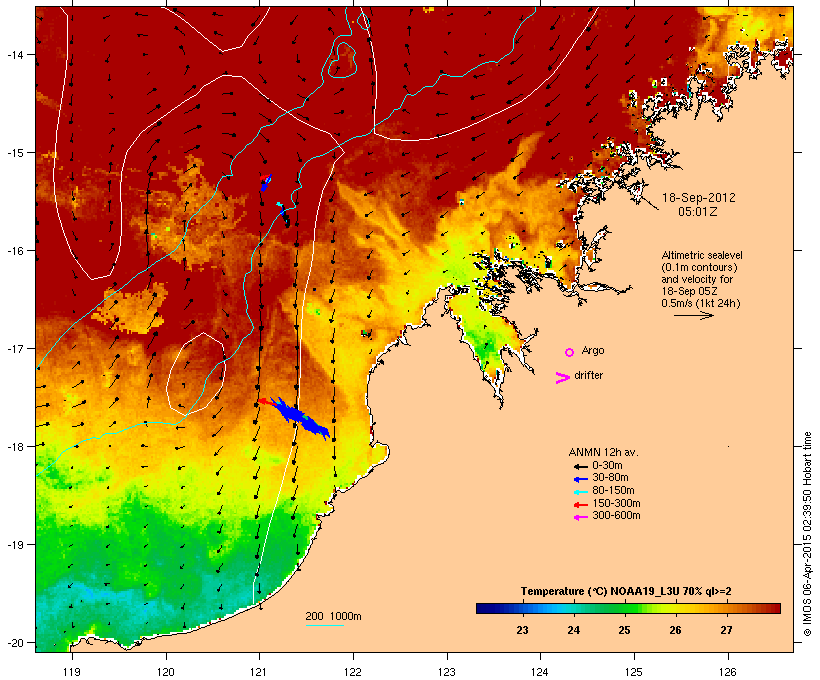Click the latitude axis label -14

click(15, 54)
